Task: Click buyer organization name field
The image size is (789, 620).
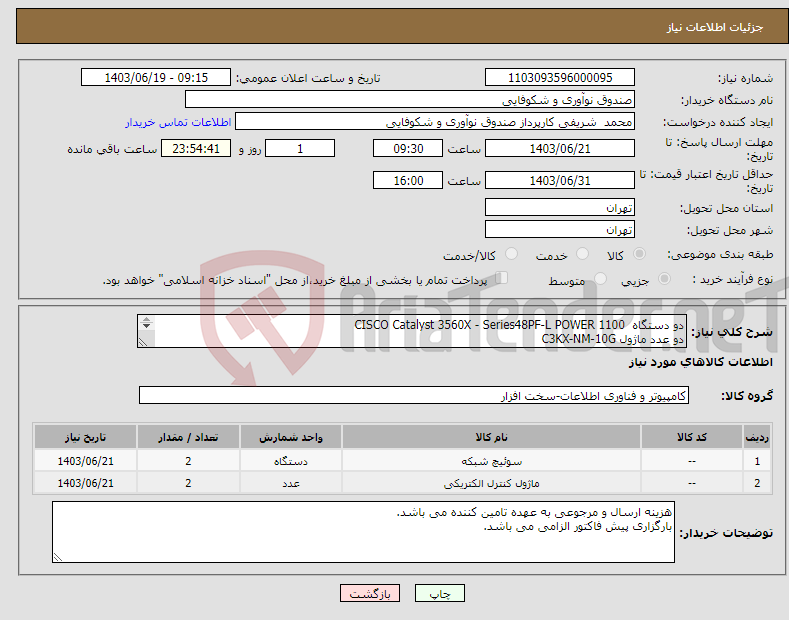Action: pyautogui.click(x=410, y=100)
